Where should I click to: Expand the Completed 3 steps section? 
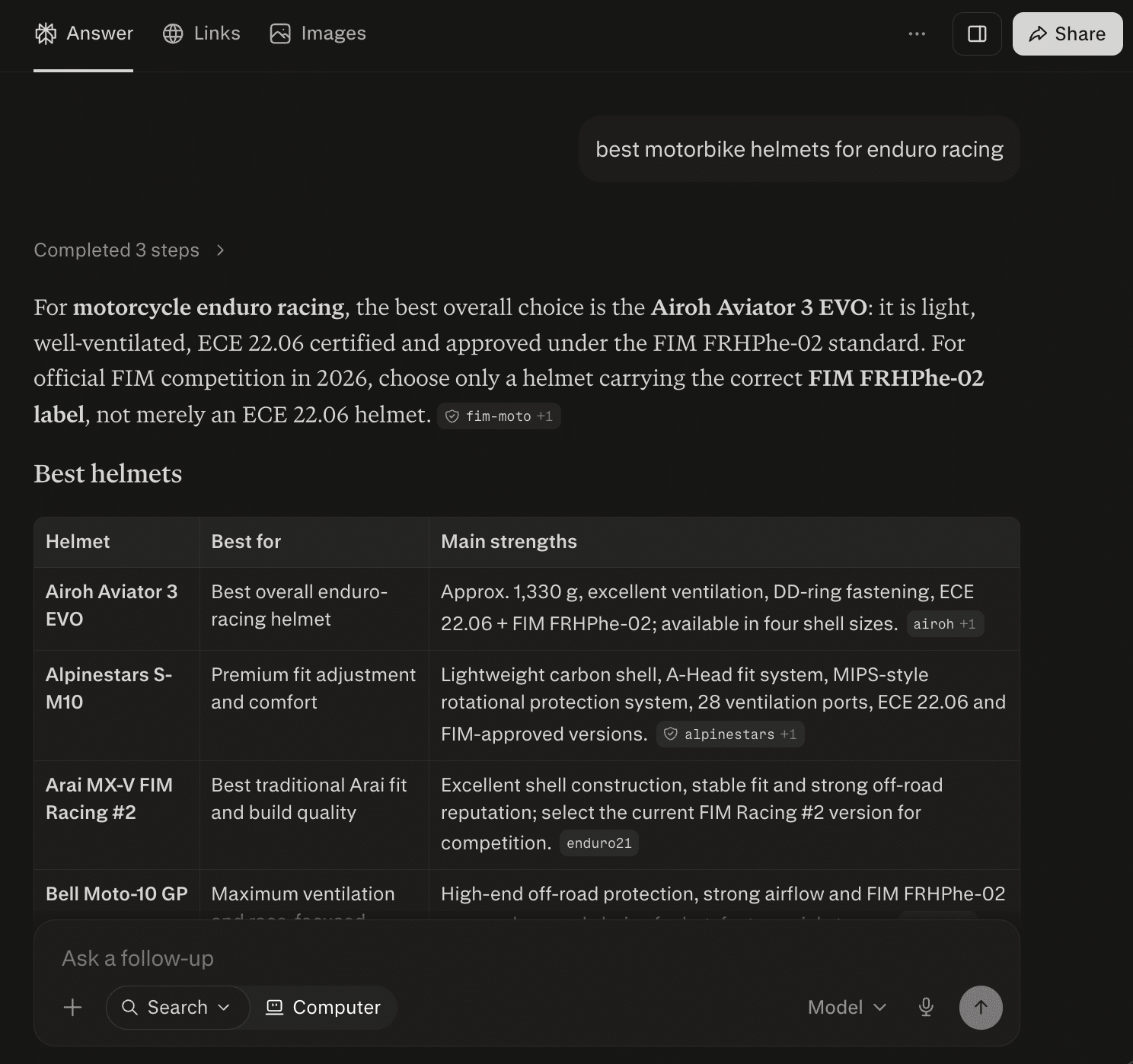(x=129, y=250)
